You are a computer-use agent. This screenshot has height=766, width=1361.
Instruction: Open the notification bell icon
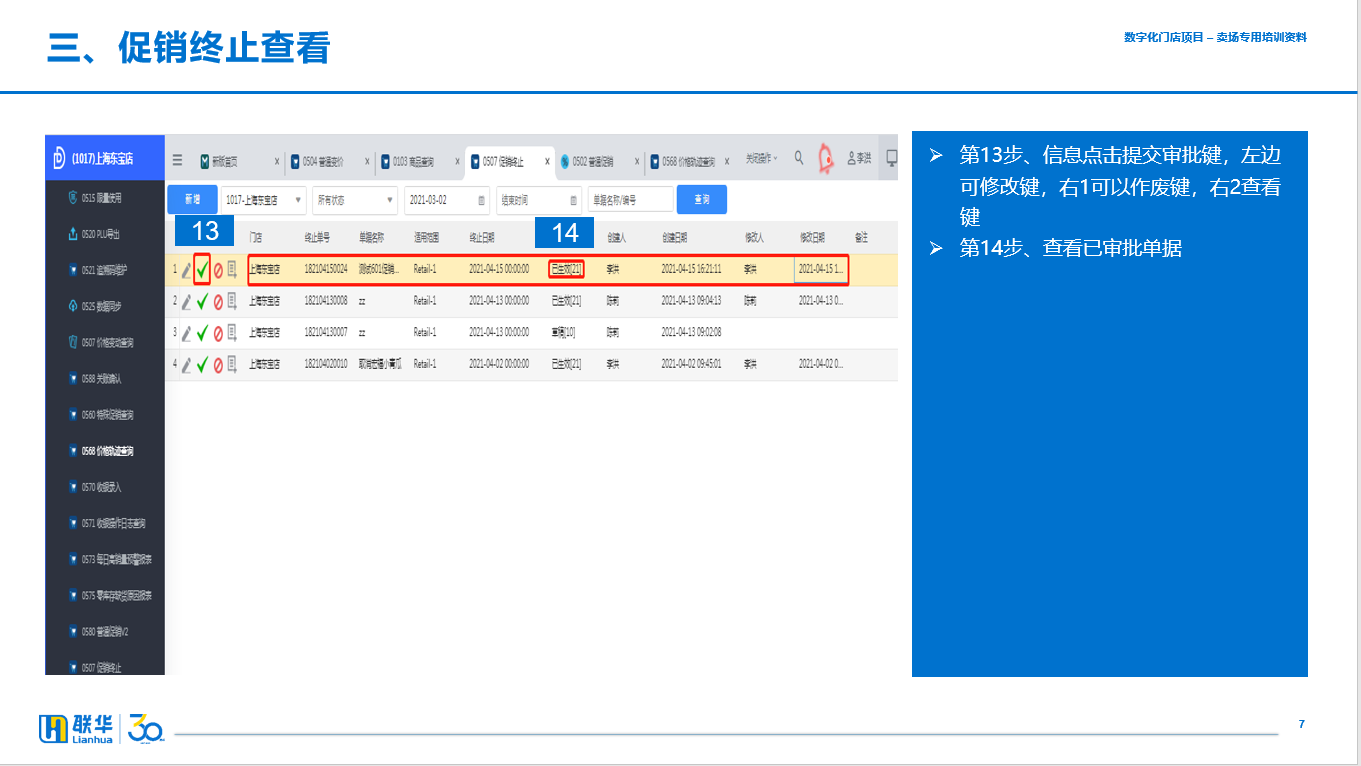[x=826, y=158]
